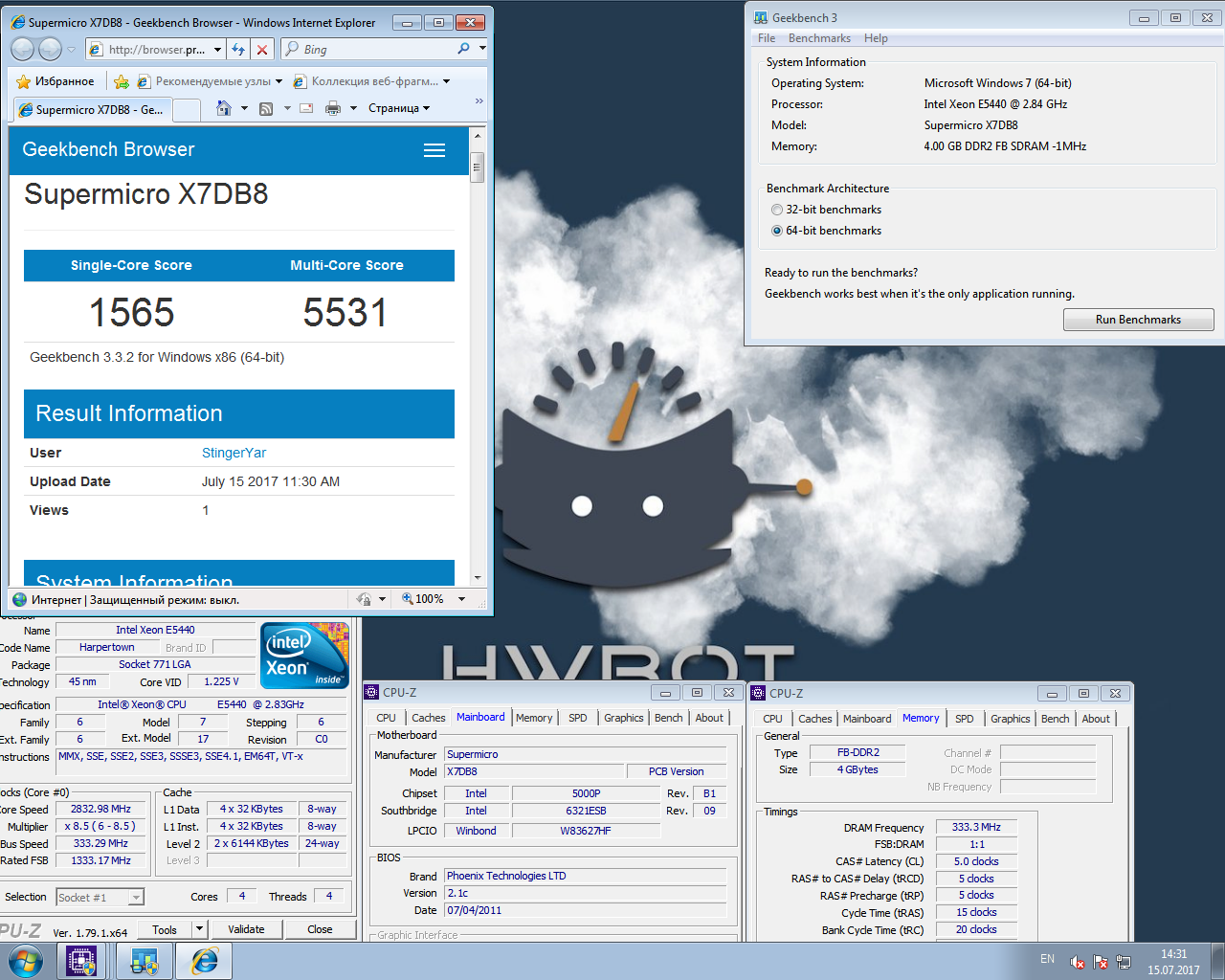The width and height of the screenshot is (1225, 980).
Task: Open the Action Center flag tray icon
Action: click(x=1101, y=962)
